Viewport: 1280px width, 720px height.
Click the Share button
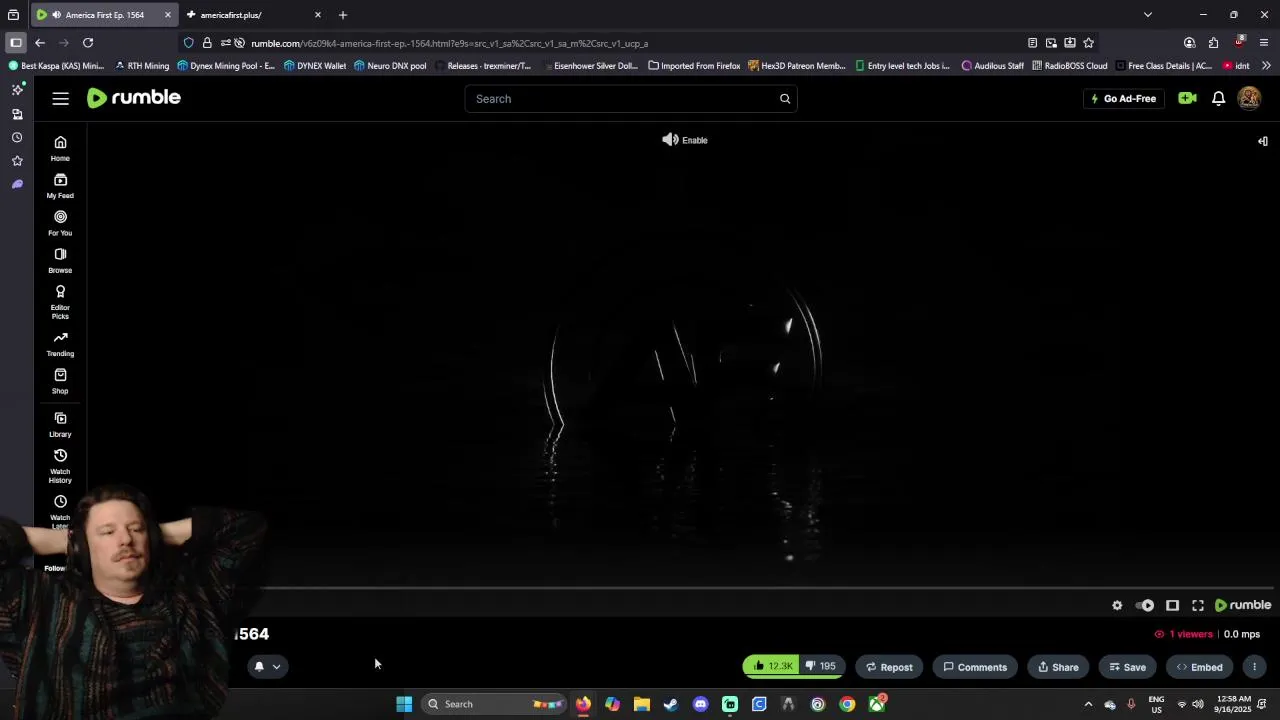(x=1058, y=667)
